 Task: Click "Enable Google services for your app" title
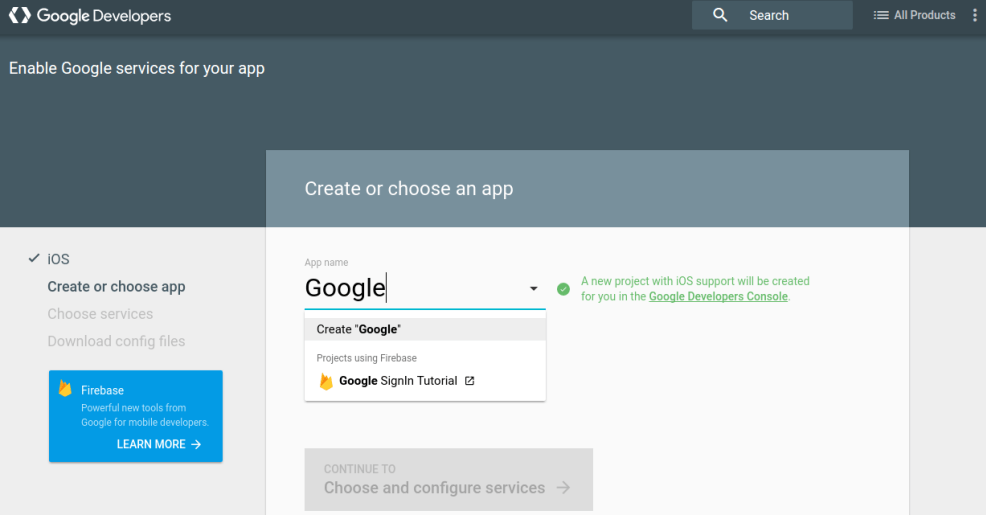point(136,69)
